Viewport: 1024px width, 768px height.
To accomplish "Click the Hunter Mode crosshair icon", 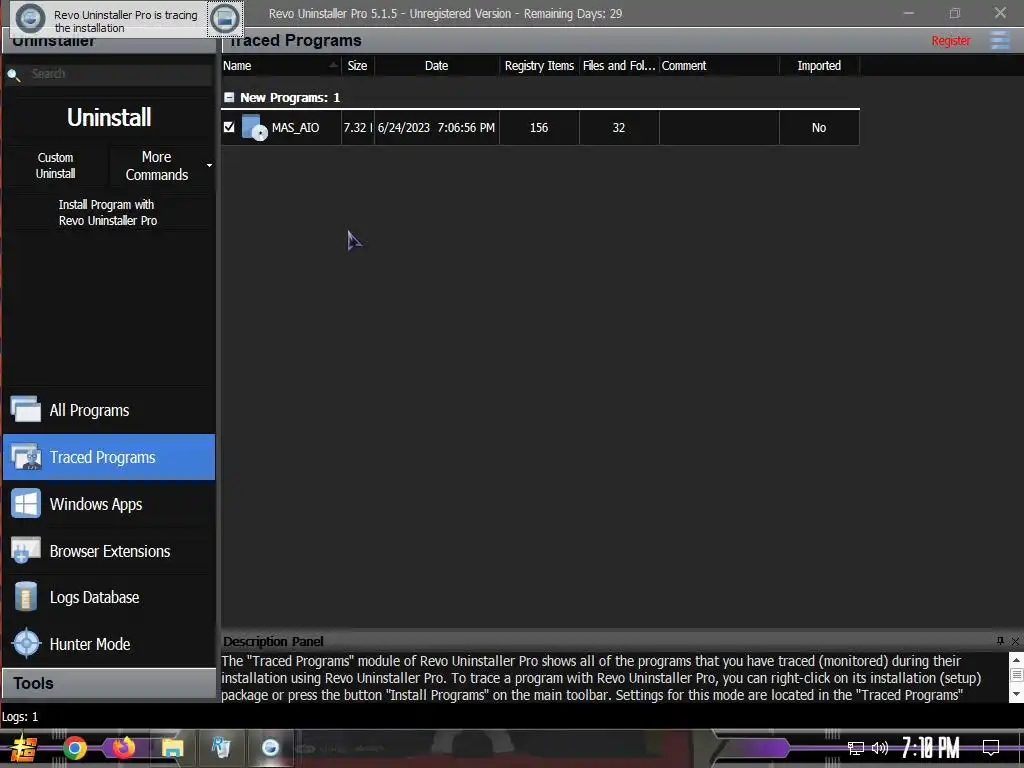I will coord(27,643).
